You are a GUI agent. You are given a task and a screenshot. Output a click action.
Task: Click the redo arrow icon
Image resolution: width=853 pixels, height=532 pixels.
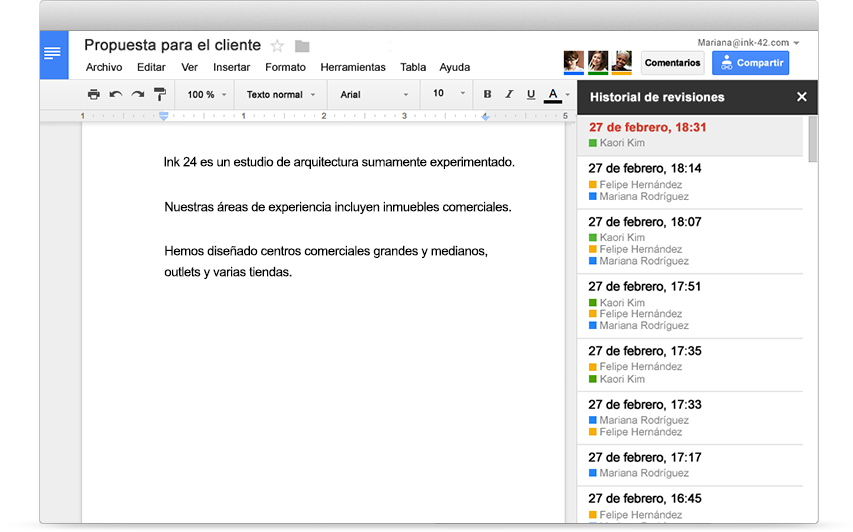click(137, 95)
